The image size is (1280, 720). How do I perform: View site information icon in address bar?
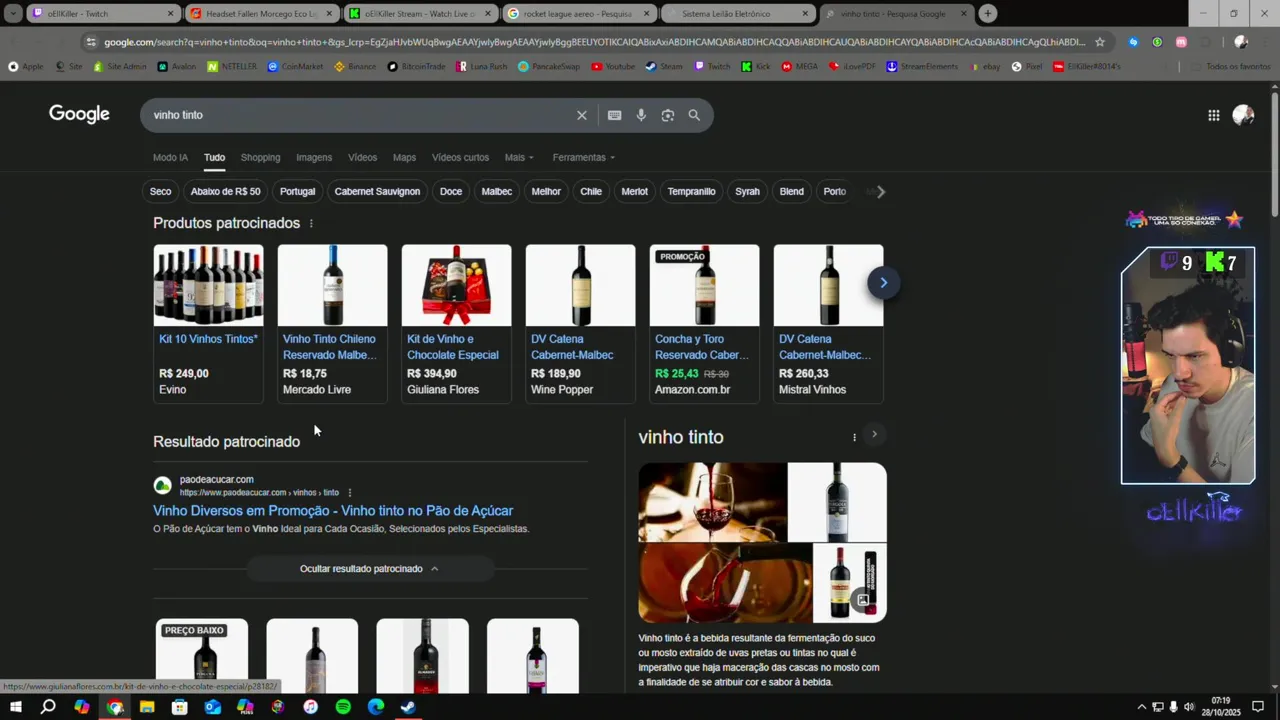(x=91, y=42)
